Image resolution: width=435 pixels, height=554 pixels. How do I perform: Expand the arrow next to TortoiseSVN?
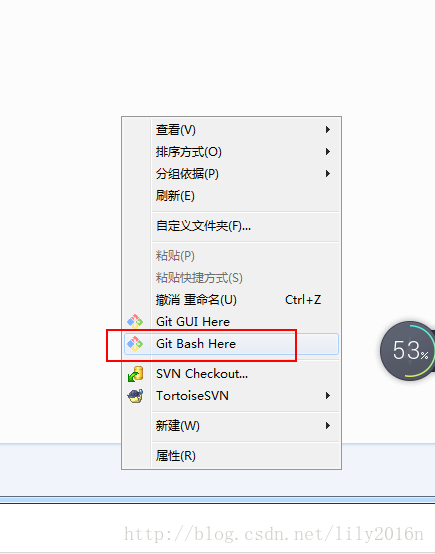328,395
